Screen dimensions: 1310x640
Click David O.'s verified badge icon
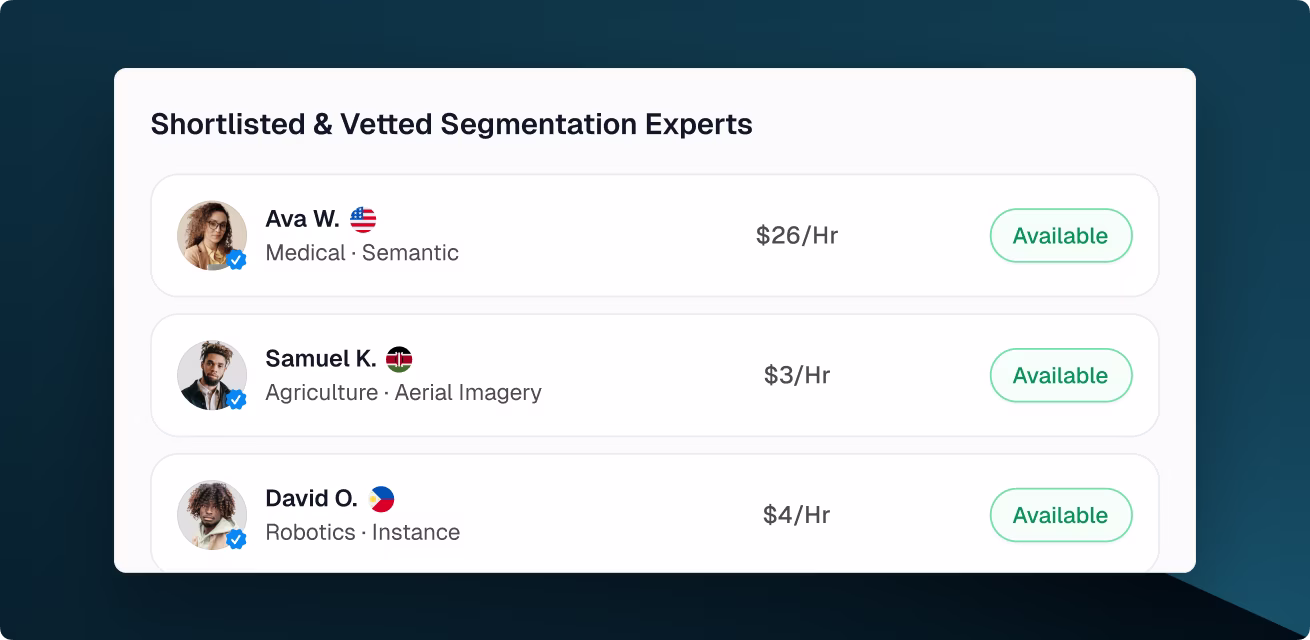pyautogui.click(x=237, y=541)
